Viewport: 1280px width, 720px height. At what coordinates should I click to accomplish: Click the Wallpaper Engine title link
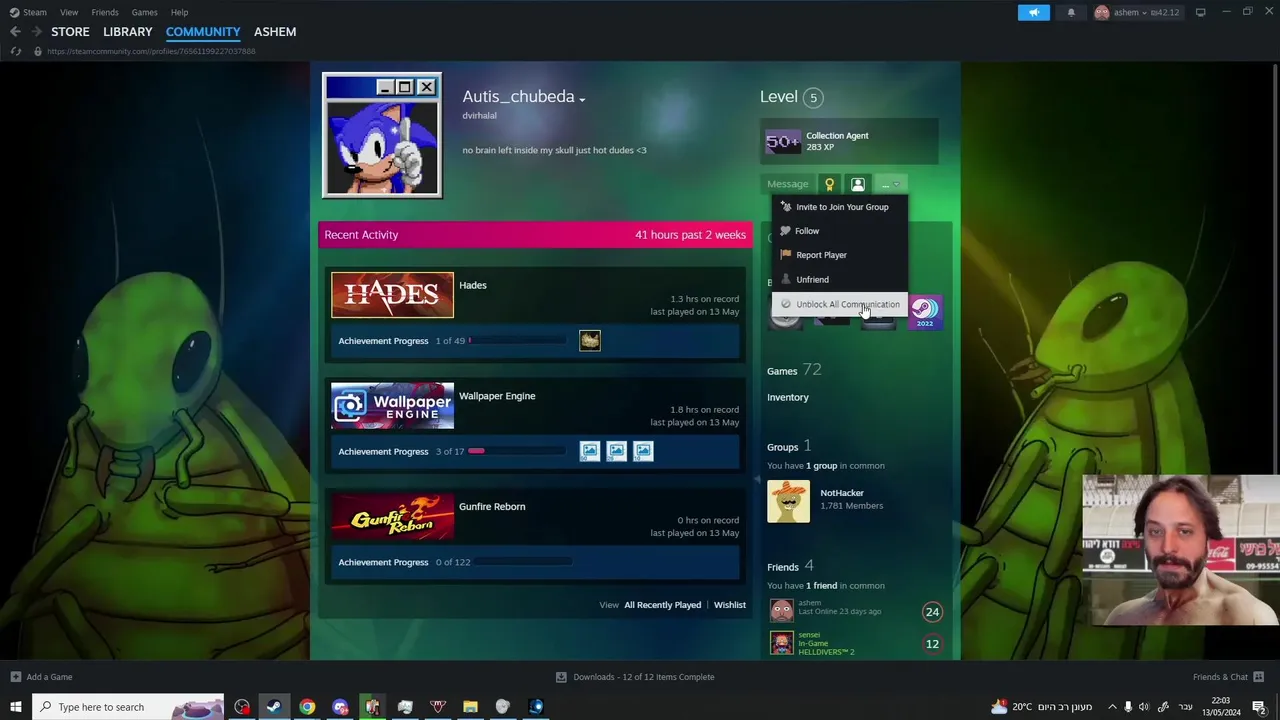pyautogui.click(x=497, y=396)
